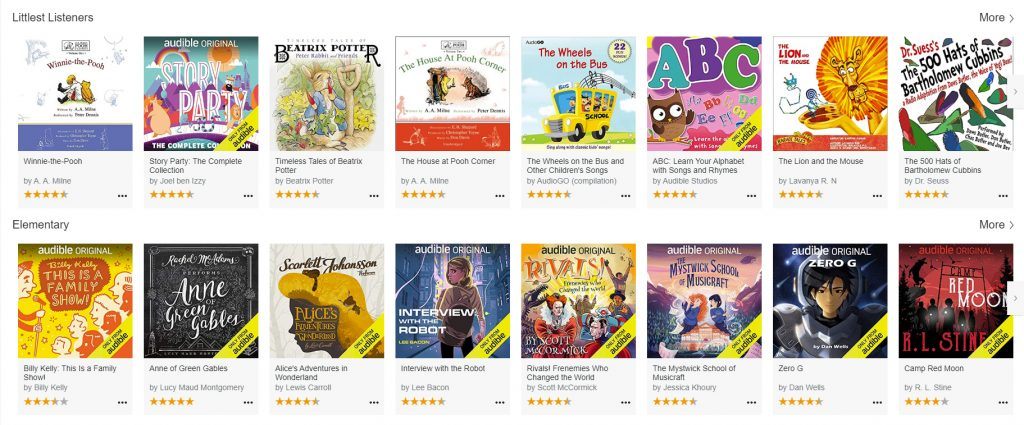This screenshot has height=425, width=1024.
Task: Open three-dot menu for Story Party
Action: (x=248, y=195)
